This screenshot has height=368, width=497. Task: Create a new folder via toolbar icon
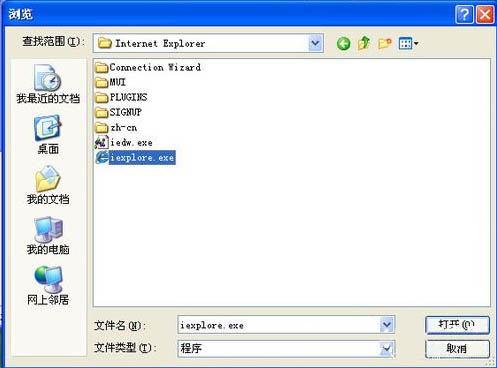(384, 44)
